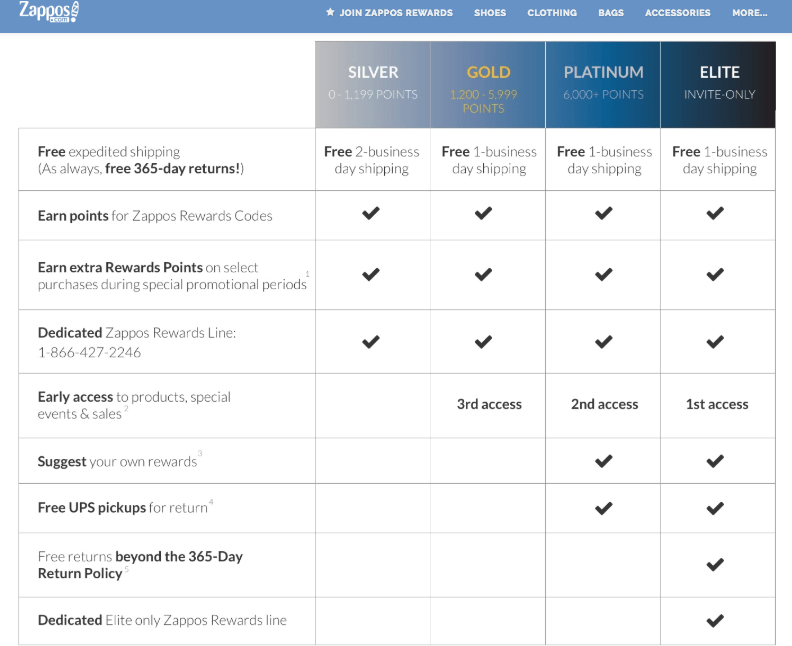This screenshot has width=792, height=646.
Task: Click 'Dedicated Elite only Zappos Rewards line' label
Action: pos(162,620)
